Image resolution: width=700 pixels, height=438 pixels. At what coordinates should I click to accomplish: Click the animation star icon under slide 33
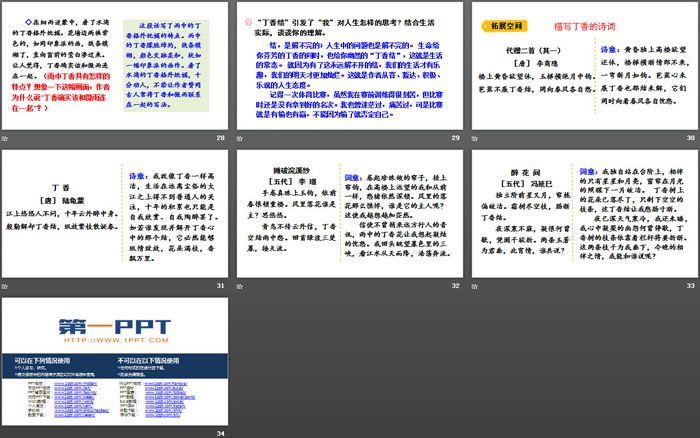point(474,287)
